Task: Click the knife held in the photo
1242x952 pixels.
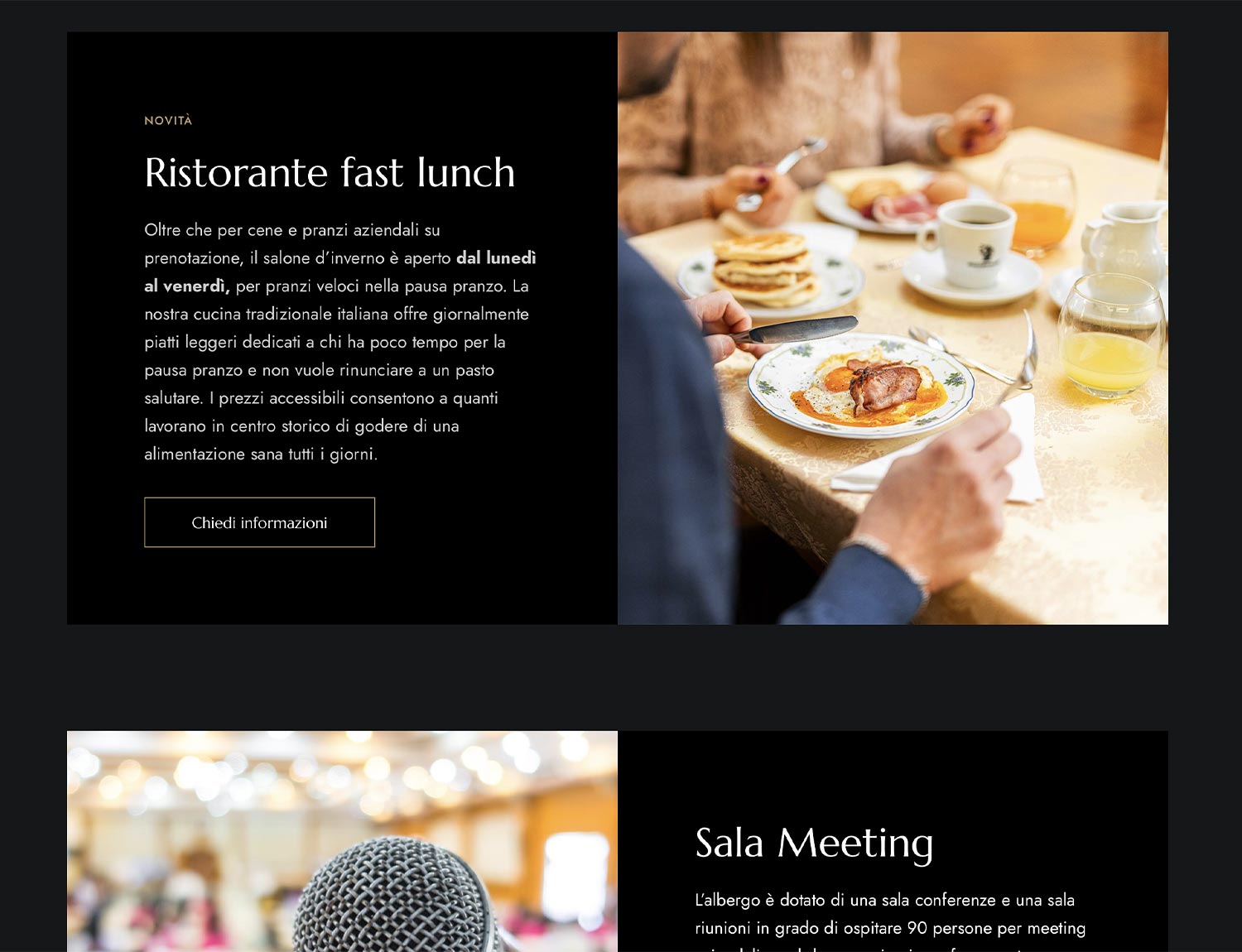Action: point(793,329)
